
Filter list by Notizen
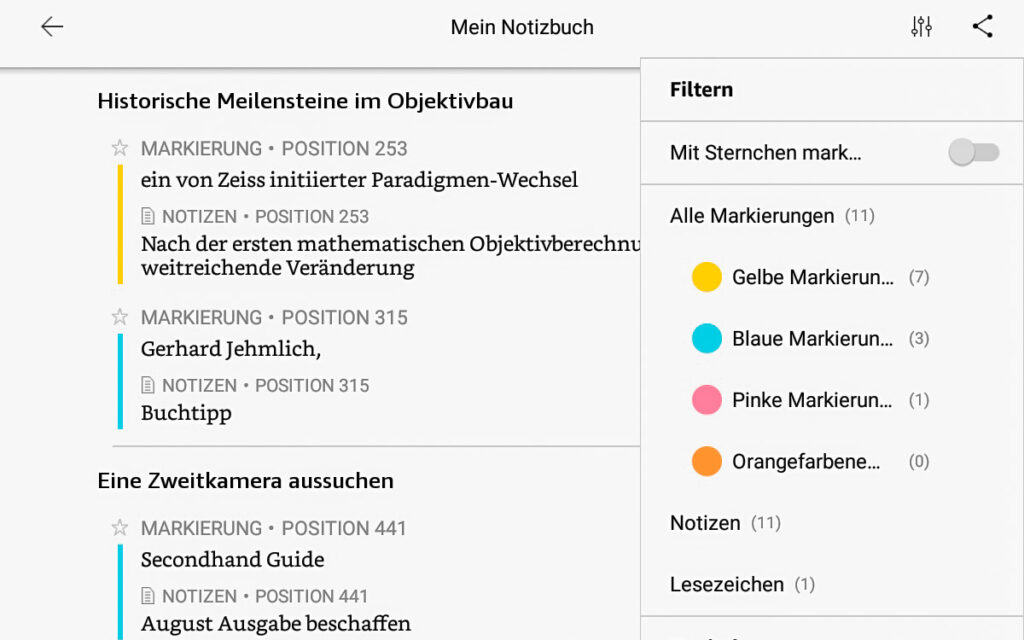click(x=706, y=523)
